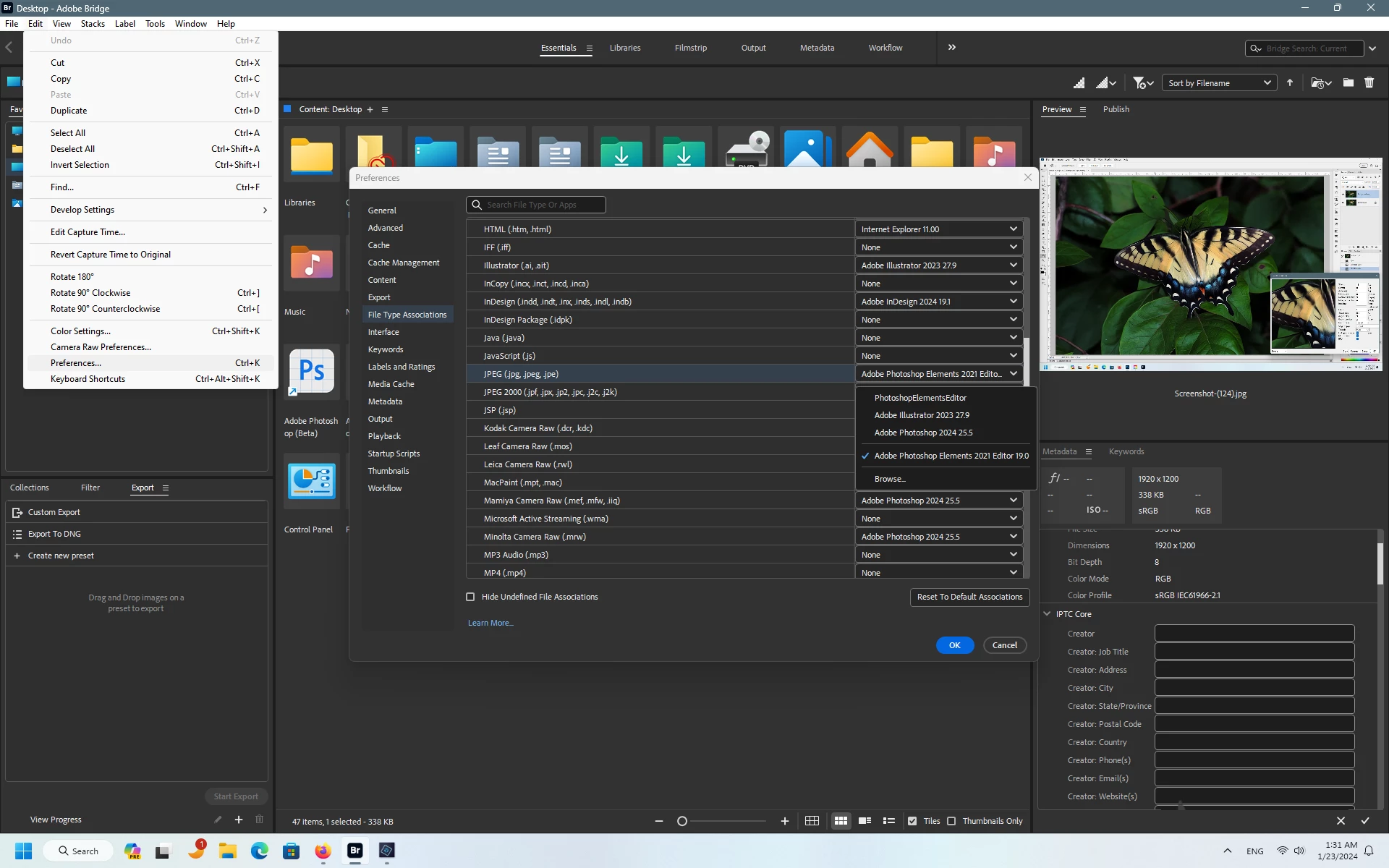Click the Delete item trash icon
This screenshot has height=868, width=1389.
click(x=1369, y=83)
